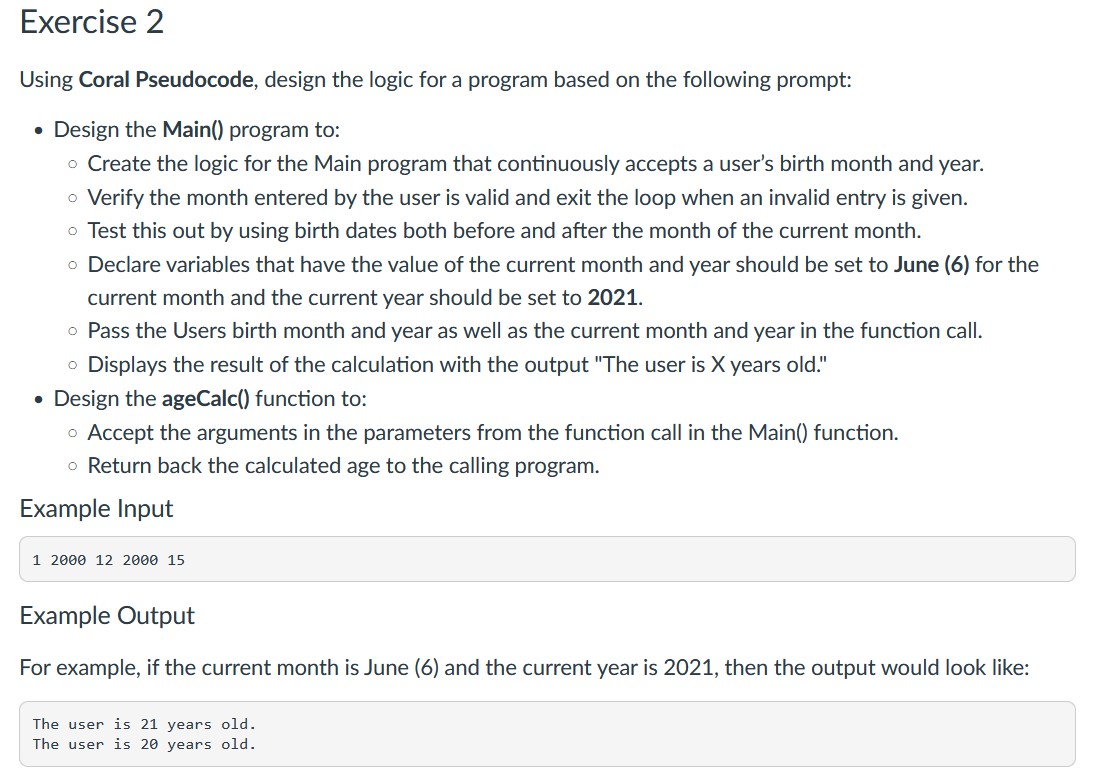Viewport: 1095px width, 780px height.
Task: Click the sentence starting "Verify the month entered"
Action: pos(527,198)
